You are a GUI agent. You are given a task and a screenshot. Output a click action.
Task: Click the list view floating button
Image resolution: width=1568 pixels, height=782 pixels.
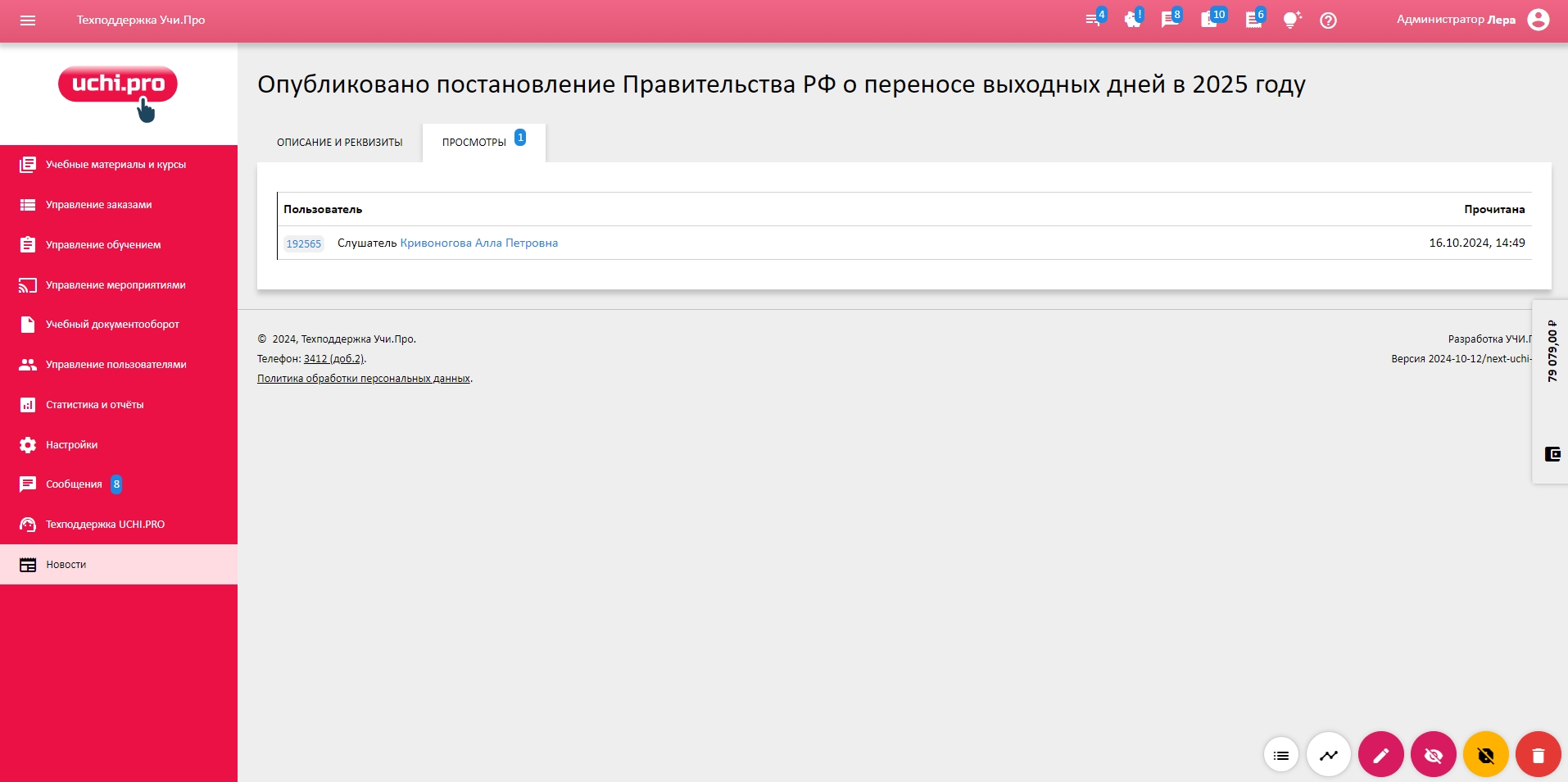point(1281,755)
